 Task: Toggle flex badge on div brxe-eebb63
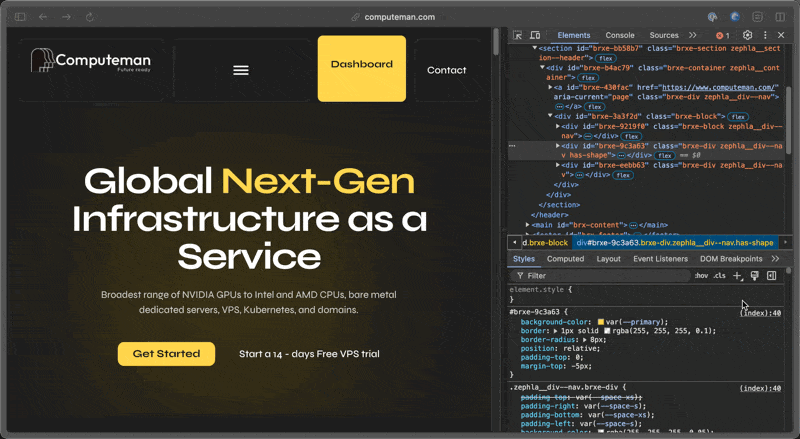(x=623, y=175)
